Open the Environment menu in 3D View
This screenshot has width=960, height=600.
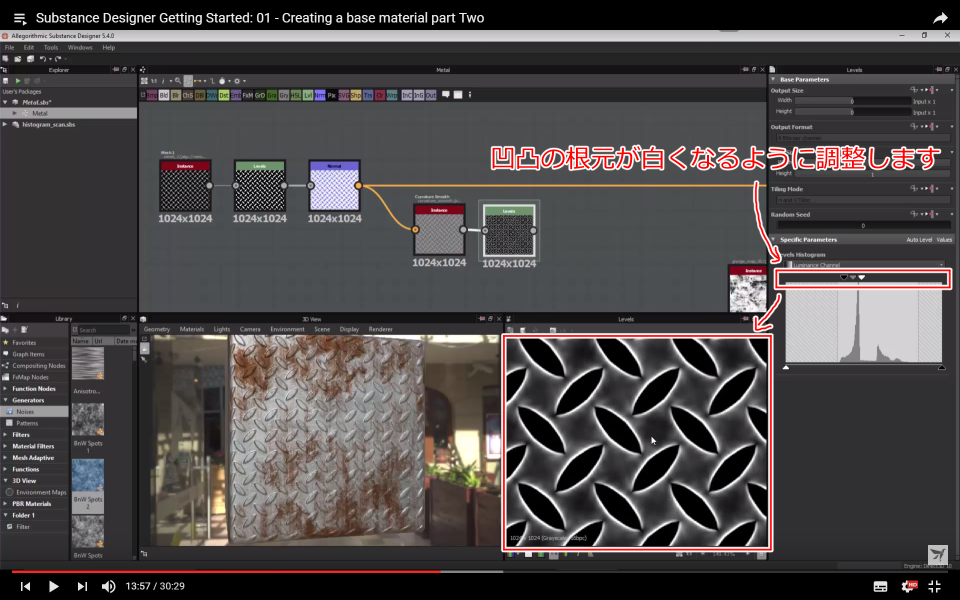click(x=287, y=329)
